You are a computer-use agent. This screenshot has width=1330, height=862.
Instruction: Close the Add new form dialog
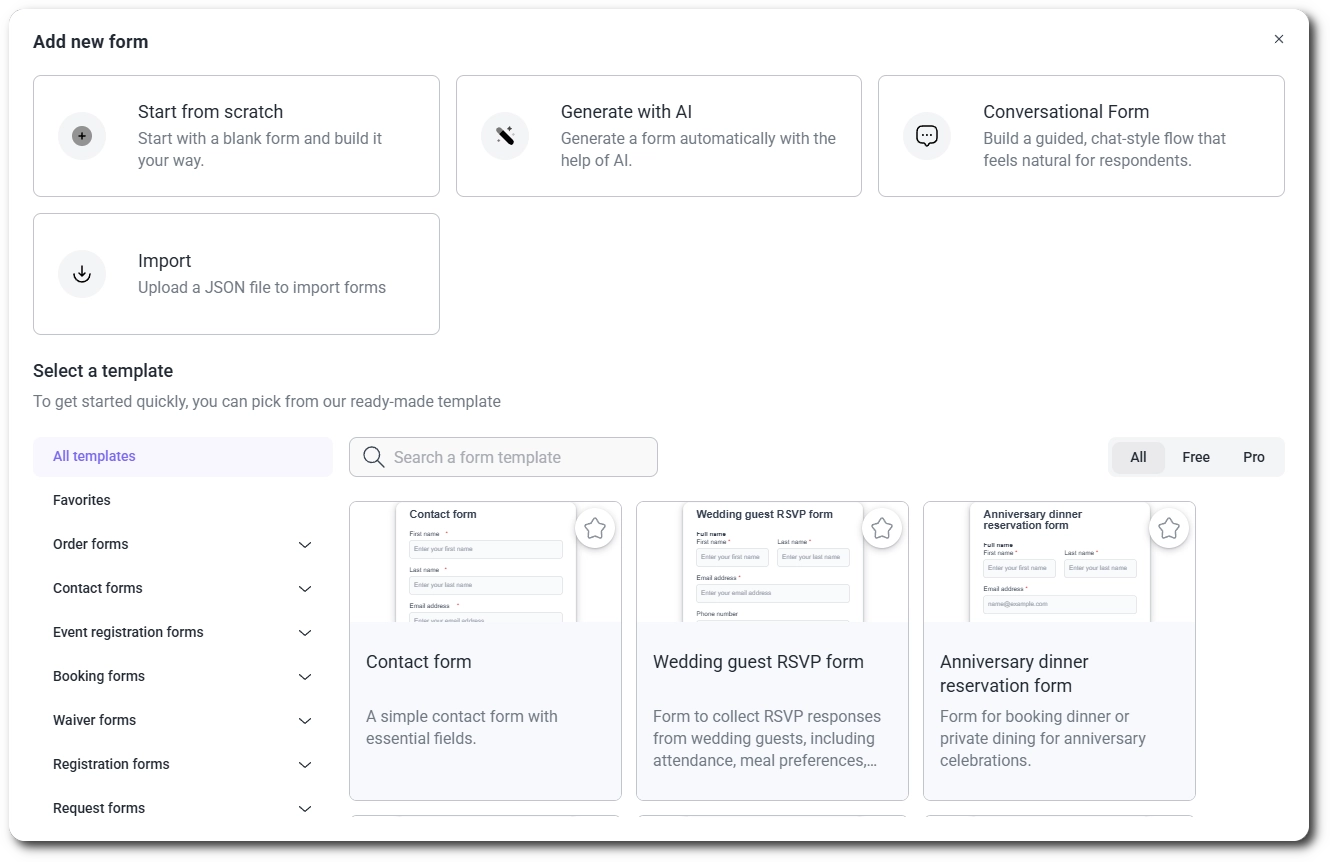coord(1279,39)
